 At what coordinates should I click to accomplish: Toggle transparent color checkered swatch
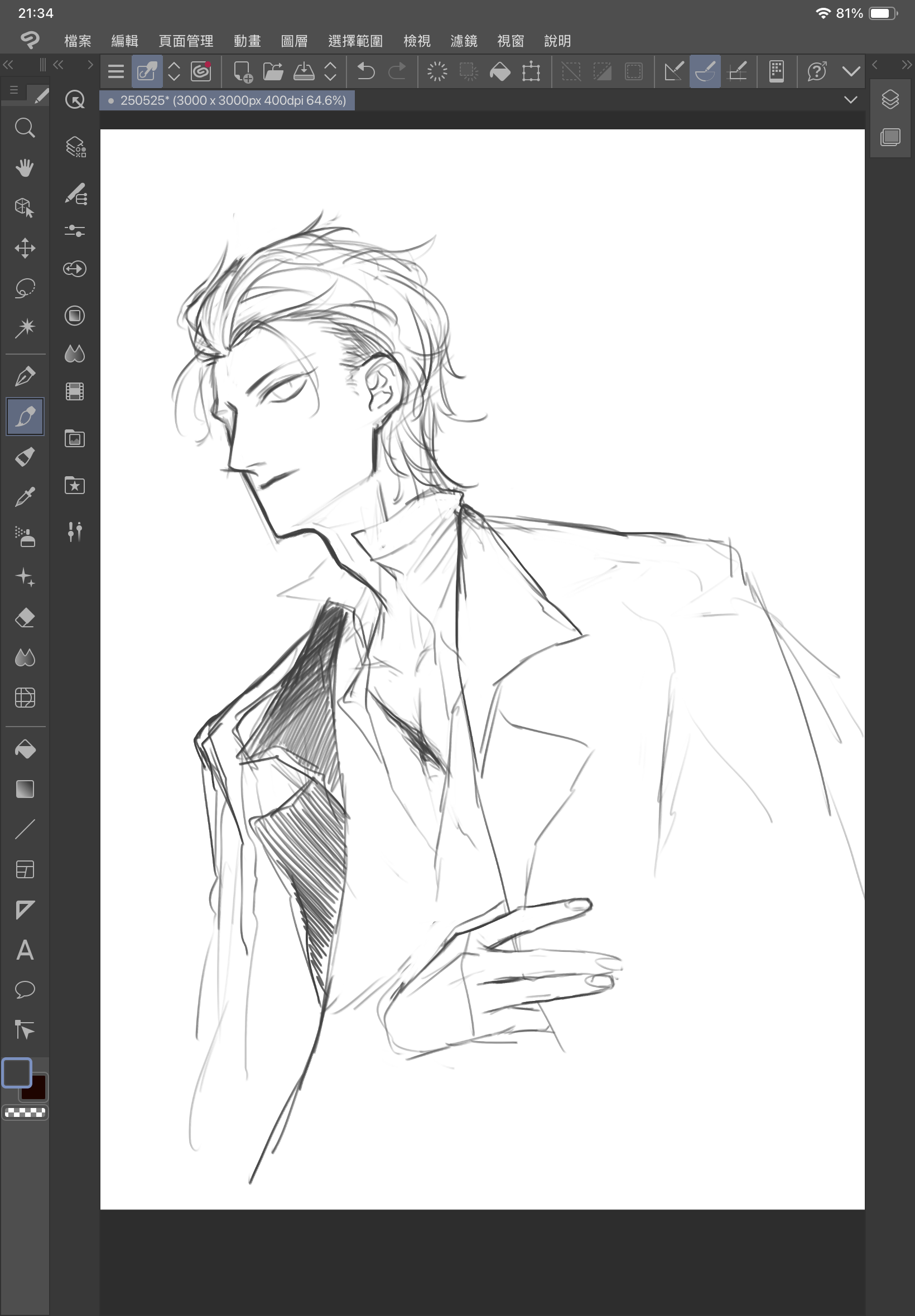click(x=25, y=1112)
